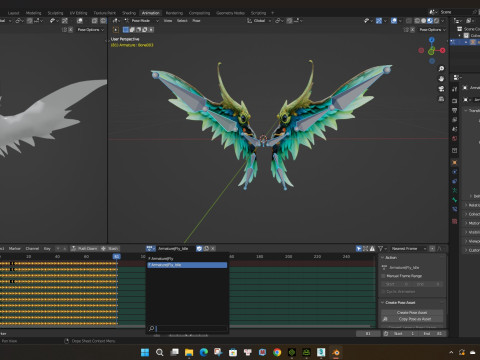Click the zoom magnifier viewport gizmo
480x360 pixels.
coord(441,69)
